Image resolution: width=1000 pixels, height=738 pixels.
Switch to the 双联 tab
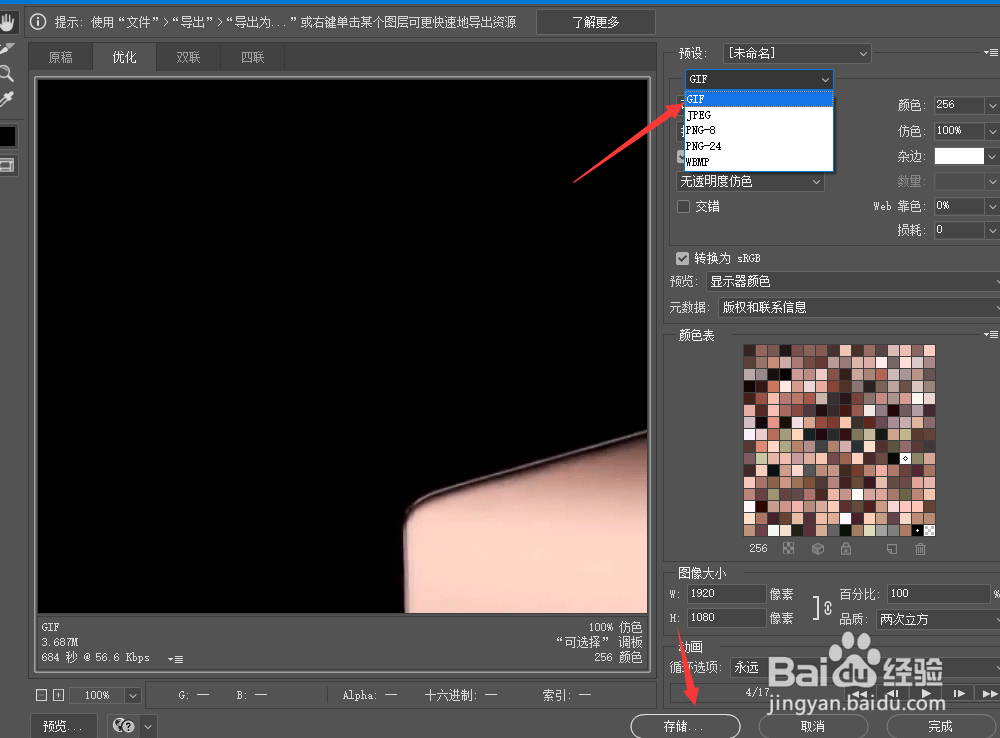[x=188, y=57]
